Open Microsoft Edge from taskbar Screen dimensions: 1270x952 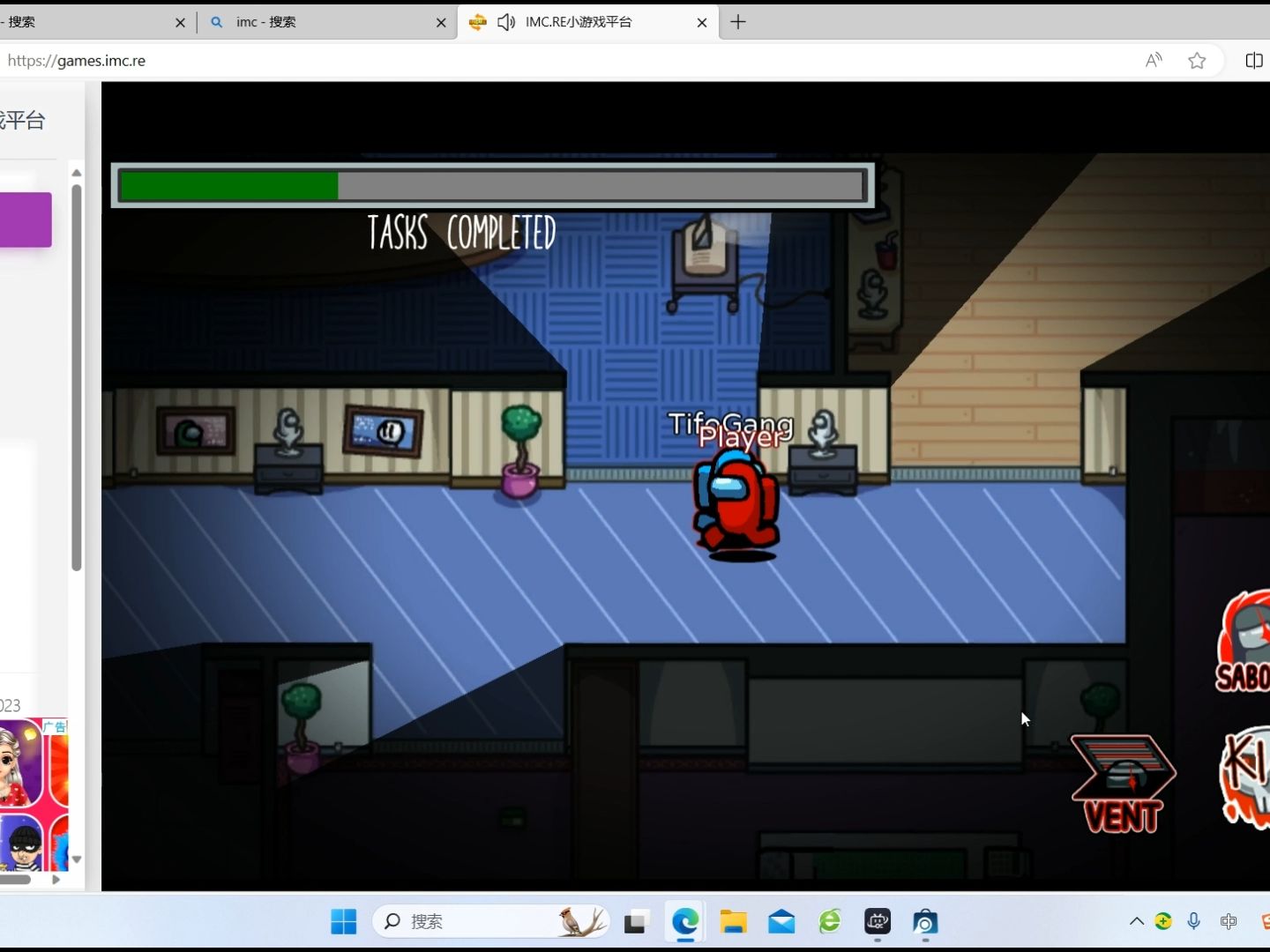[x=685, y=921]
